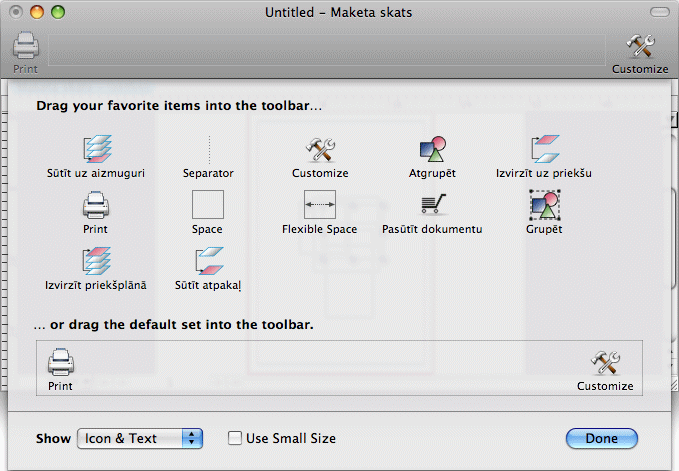Select the Izvirzīt uz priekšu icon
Viewport: 679px width, 471px height.
545,148
